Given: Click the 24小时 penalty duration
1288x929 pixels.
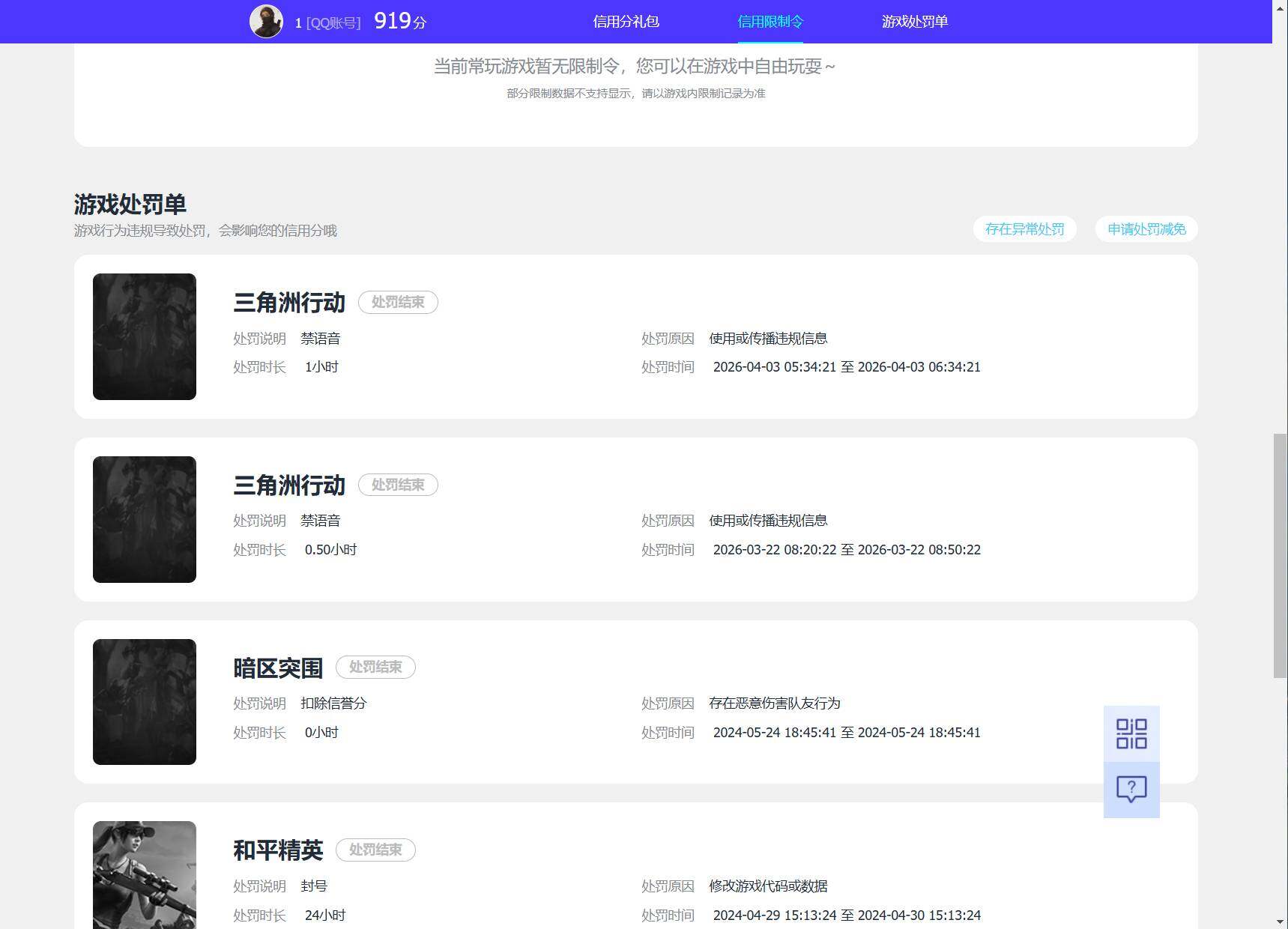Looking at the screenshot, I should coord(325,916).
